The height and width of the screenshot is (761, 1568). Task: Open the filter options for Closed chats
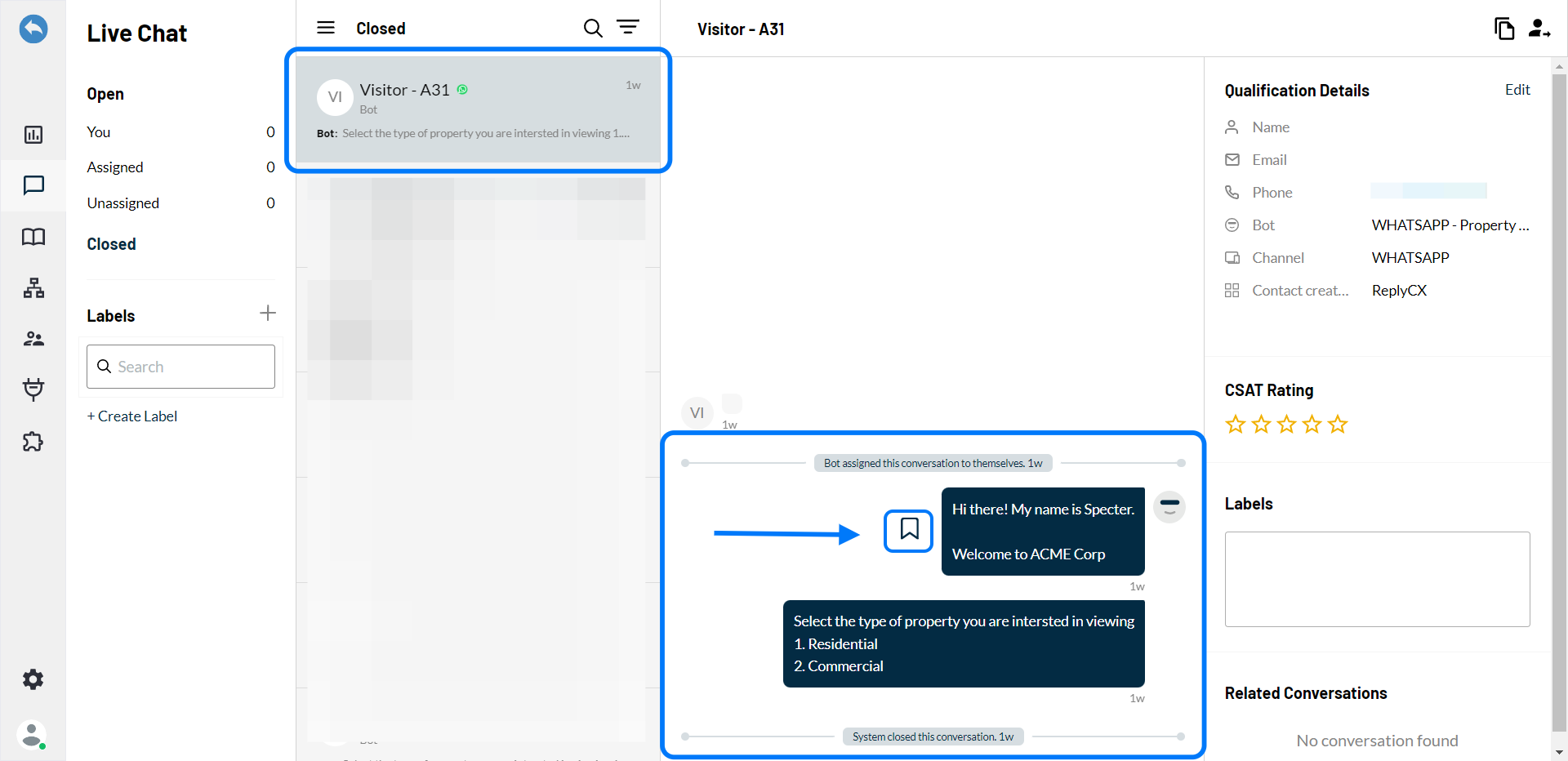click(628, 28)
